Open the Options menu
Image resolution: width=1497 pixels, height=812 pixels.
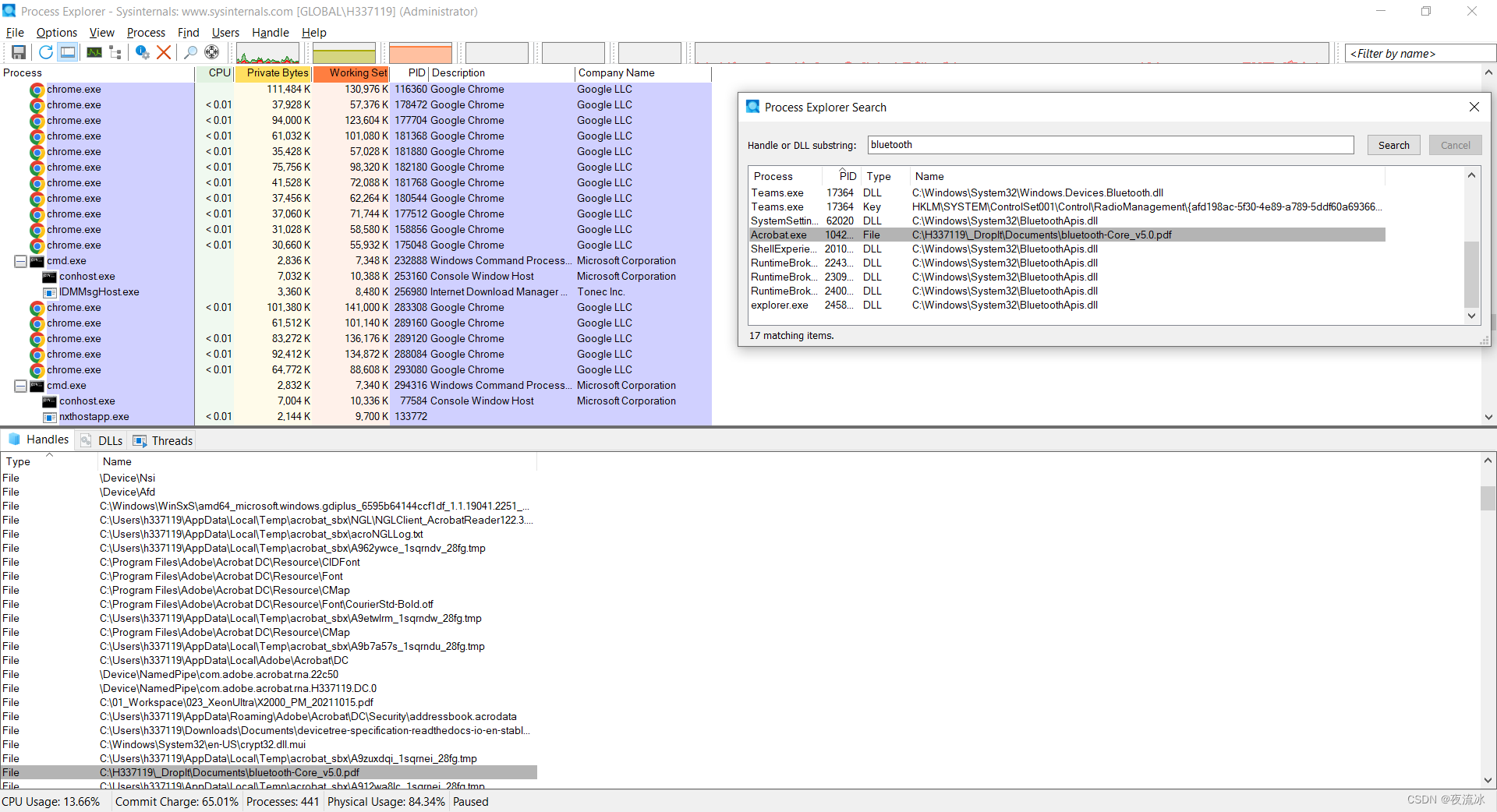tap(57, 33)
